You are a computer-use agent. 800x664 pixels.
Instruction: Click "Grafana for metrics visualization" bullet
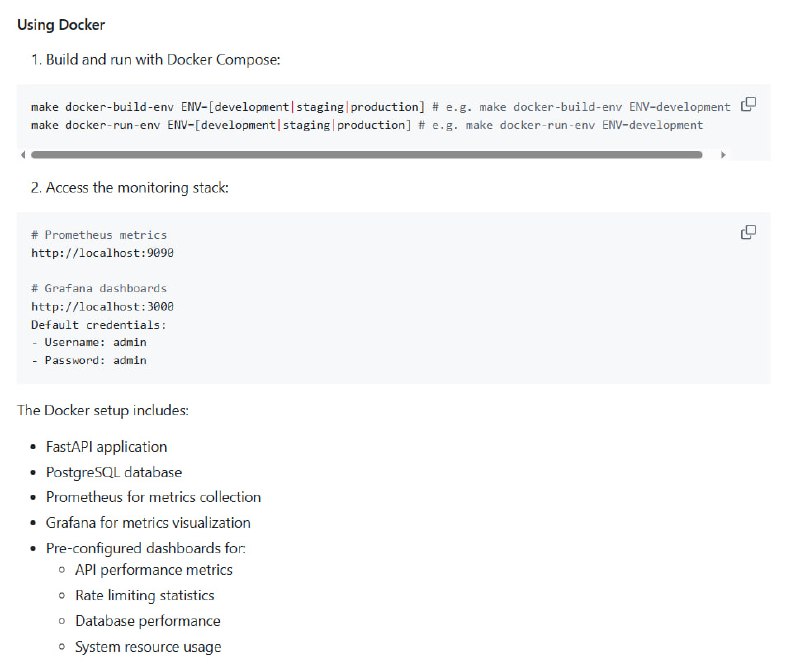[x=148, y=522]
